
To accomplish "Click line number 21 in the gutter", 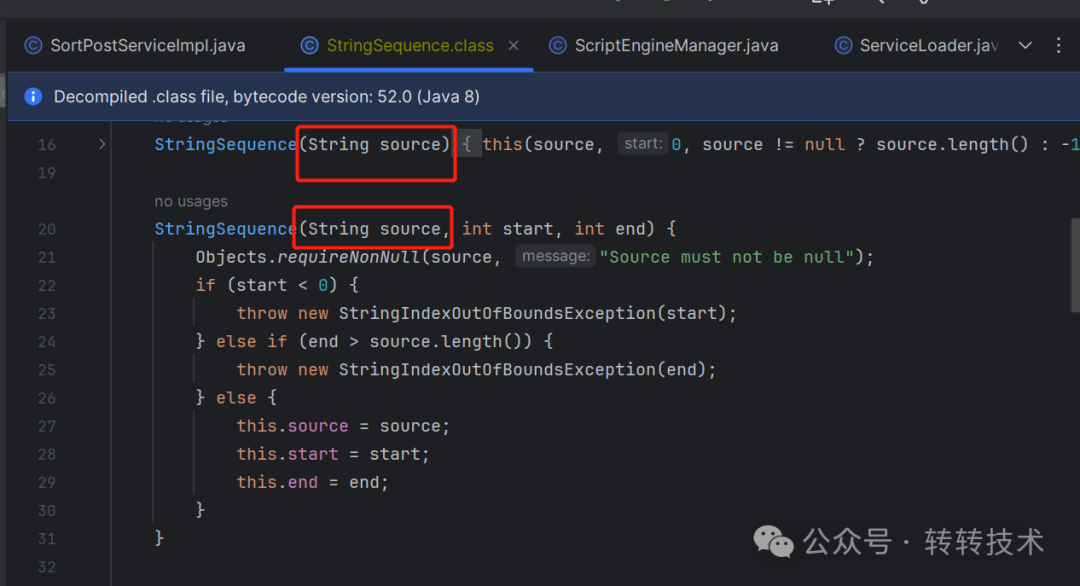I will point(47,258).
